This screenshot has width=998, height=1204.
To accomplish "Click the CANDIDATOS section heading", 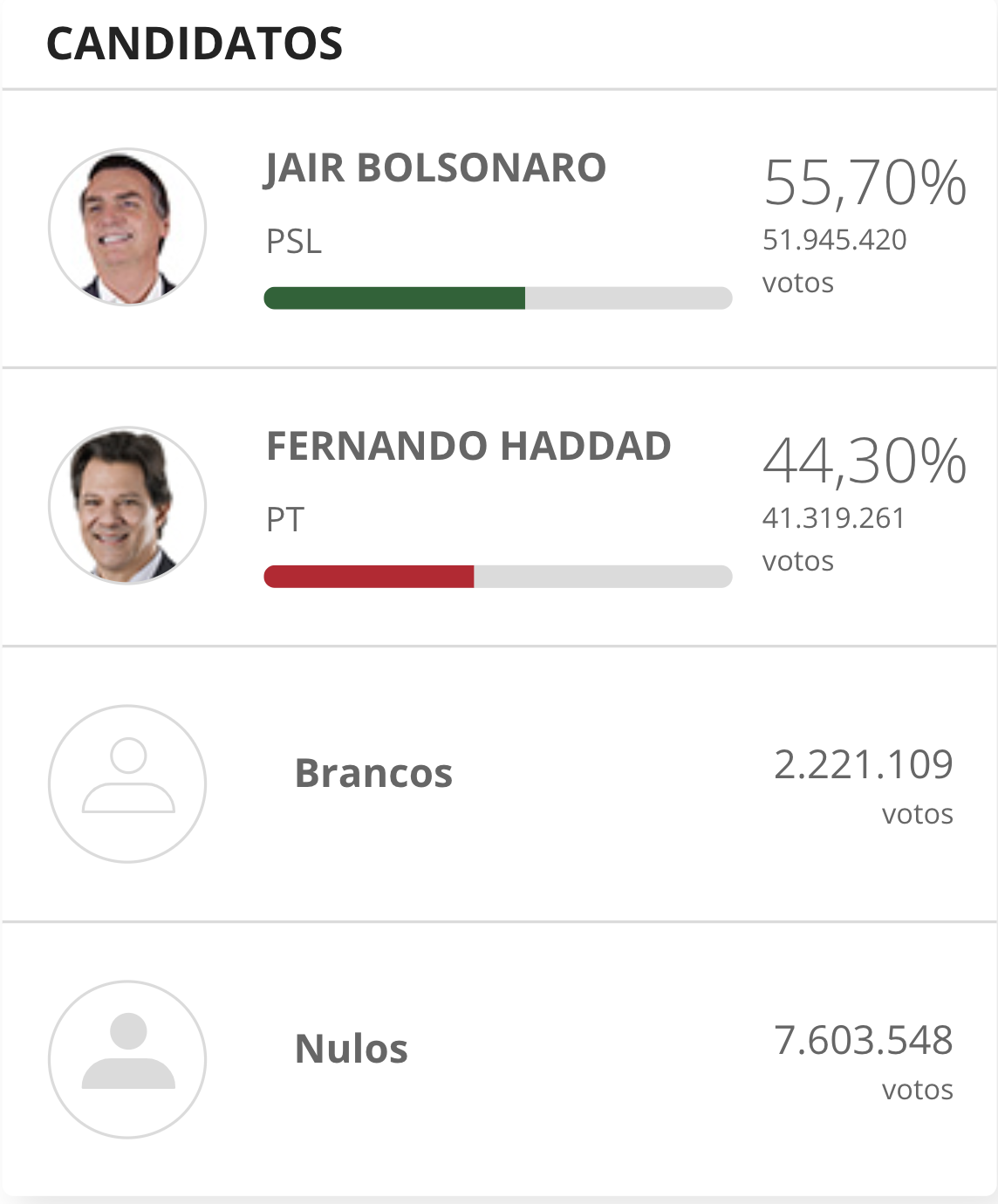I will pyautogui.click(x=195, y=44).
